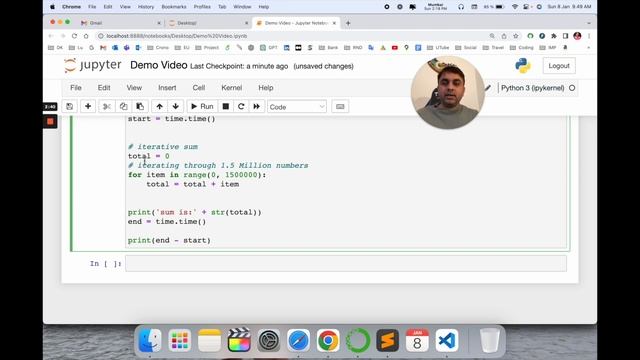
Task: Switch to the Desktop/ browser tab
Action: [208, 23]
